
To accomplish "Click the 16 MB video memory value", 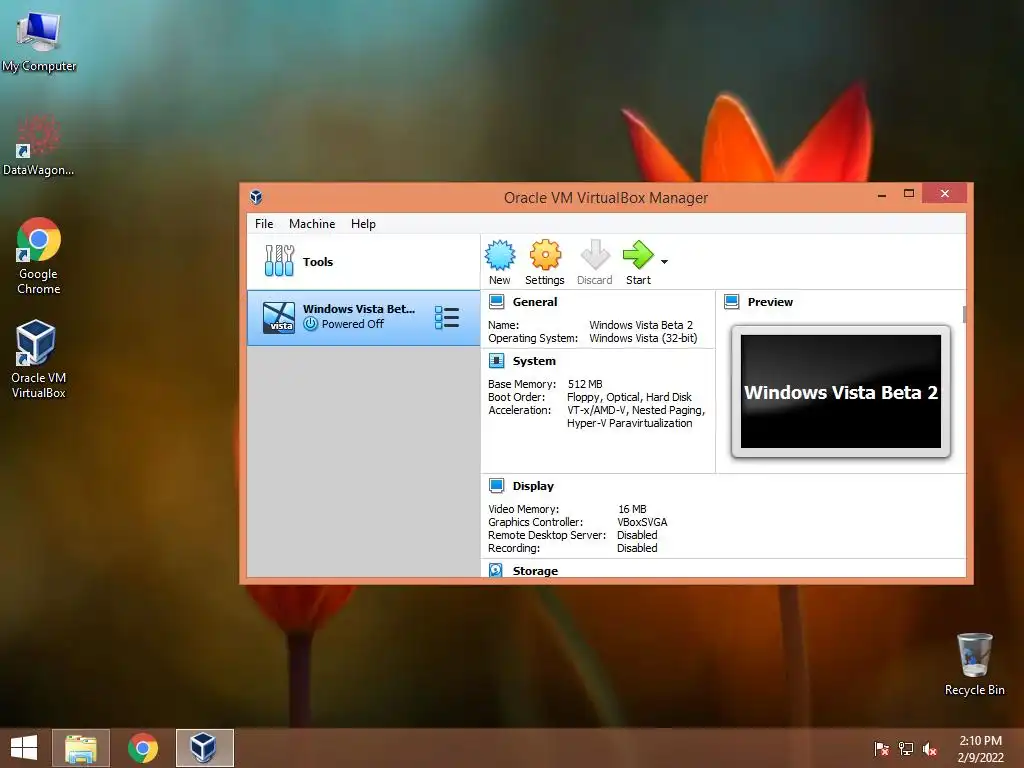I will point(632,509).
